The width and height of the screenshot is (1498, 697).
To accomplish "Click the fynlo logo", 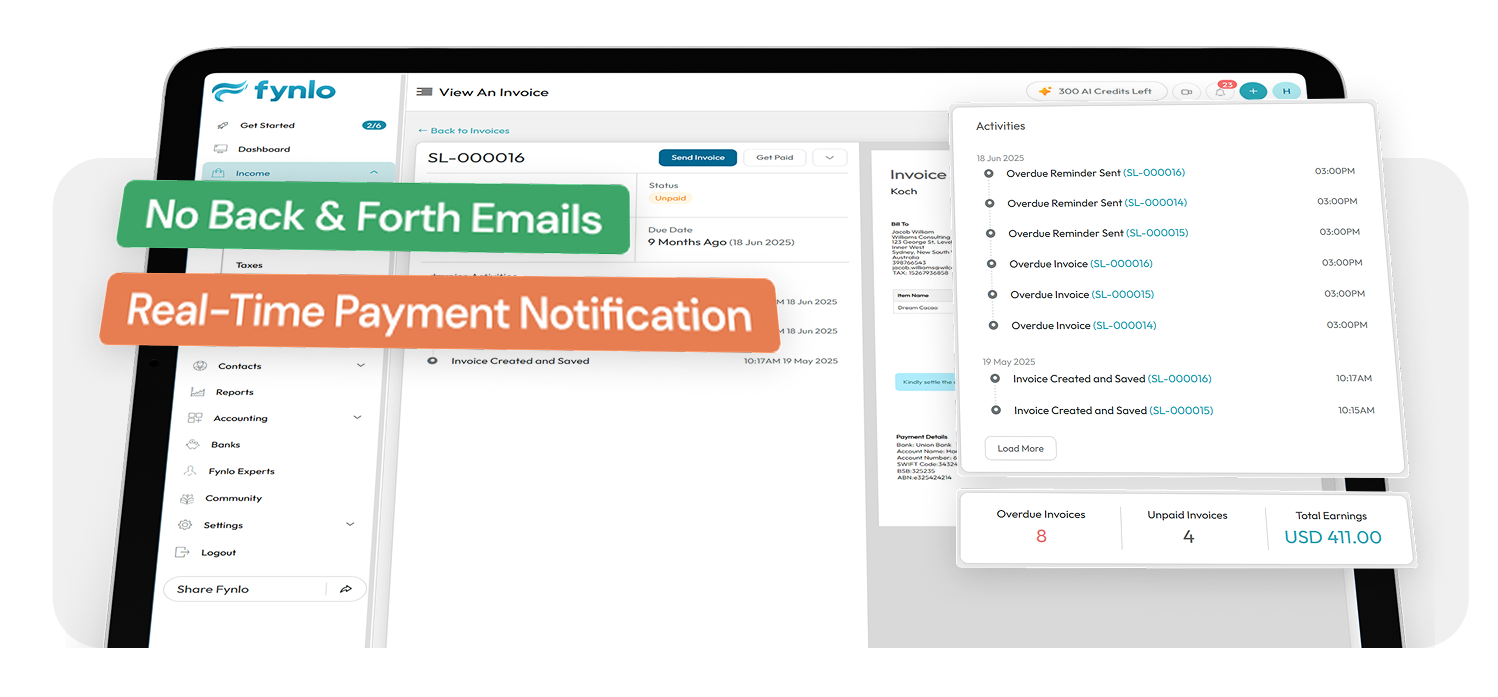I will (275, 91).
